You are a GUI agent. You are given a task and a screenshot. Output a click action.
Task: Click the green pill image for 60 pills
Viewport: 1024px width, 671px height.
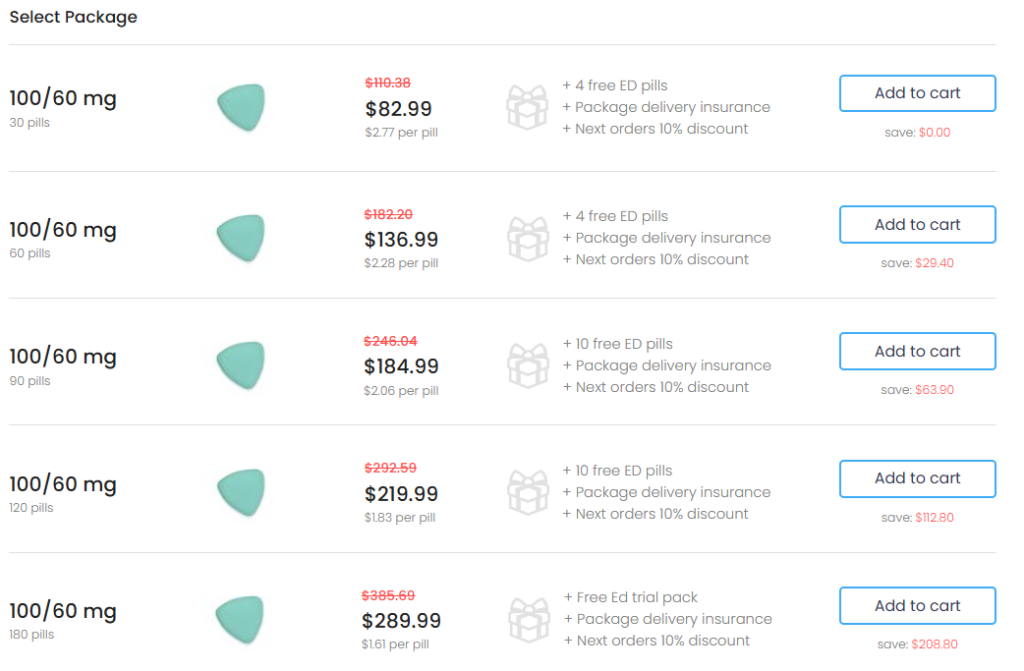tap(241, 238)
